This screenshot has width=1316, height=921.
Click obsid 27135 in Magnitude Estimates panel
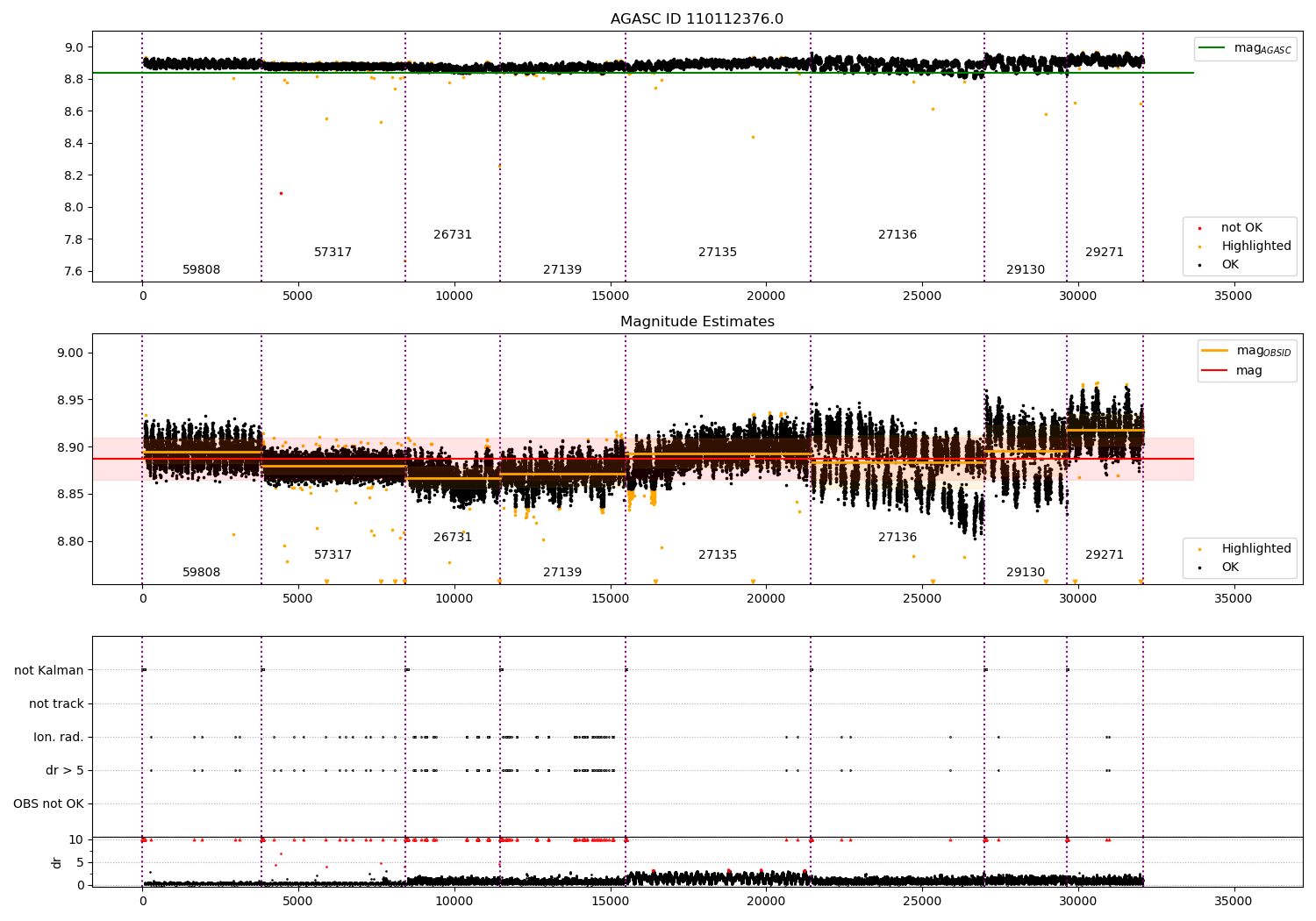(x=718, y=555)
